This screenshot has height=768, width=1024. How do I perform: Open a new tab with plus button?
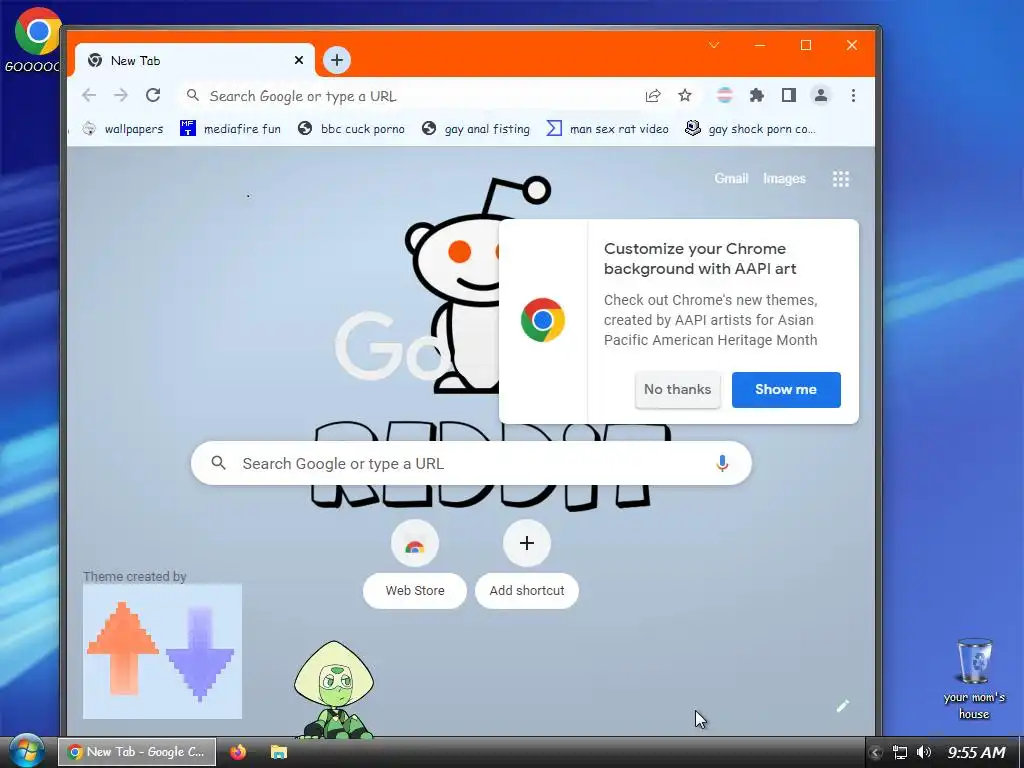[337, 60]
